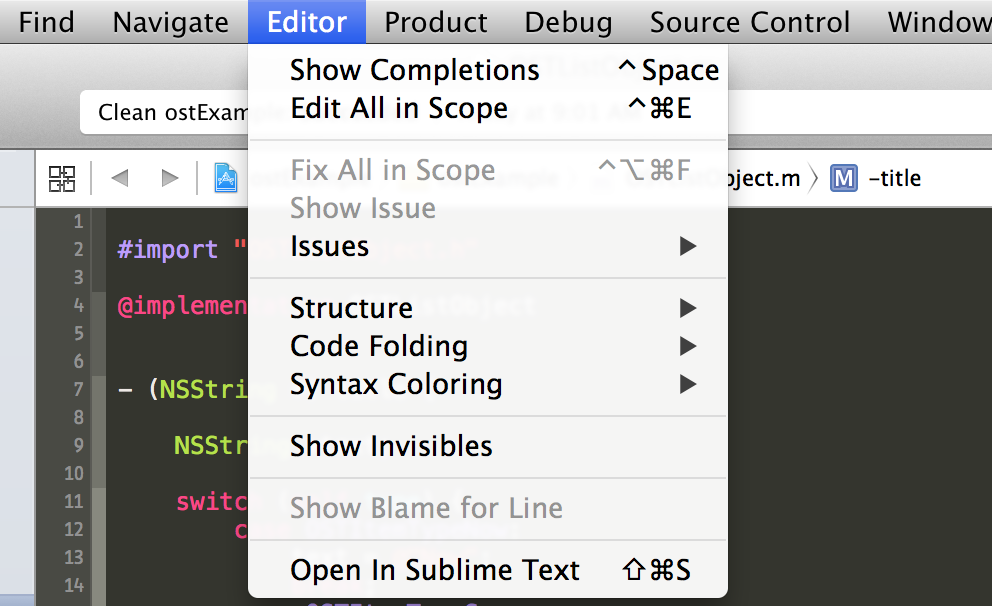The height and width of the screenshot is (606, 992).
Task: Click the #import directive in code
Action: 168,250
